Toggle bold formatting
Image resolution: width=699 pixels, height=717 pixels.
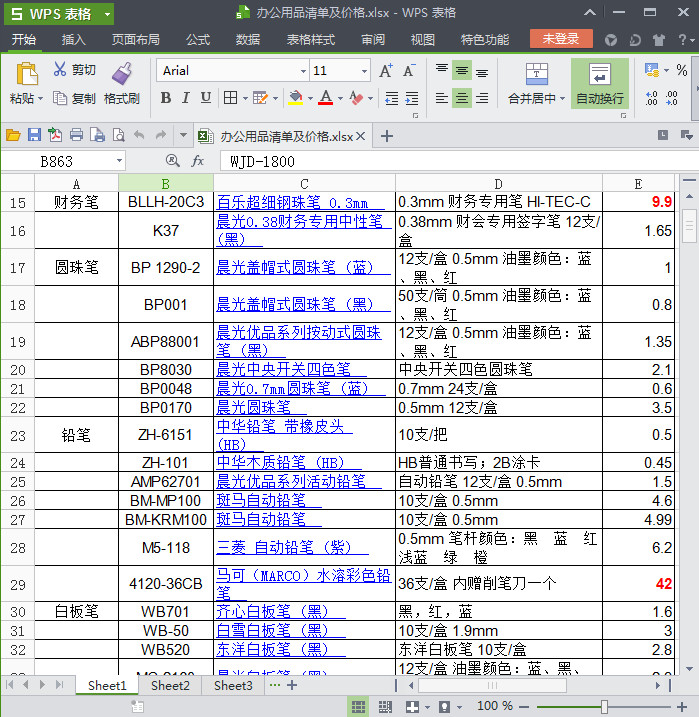coord(166,97)
